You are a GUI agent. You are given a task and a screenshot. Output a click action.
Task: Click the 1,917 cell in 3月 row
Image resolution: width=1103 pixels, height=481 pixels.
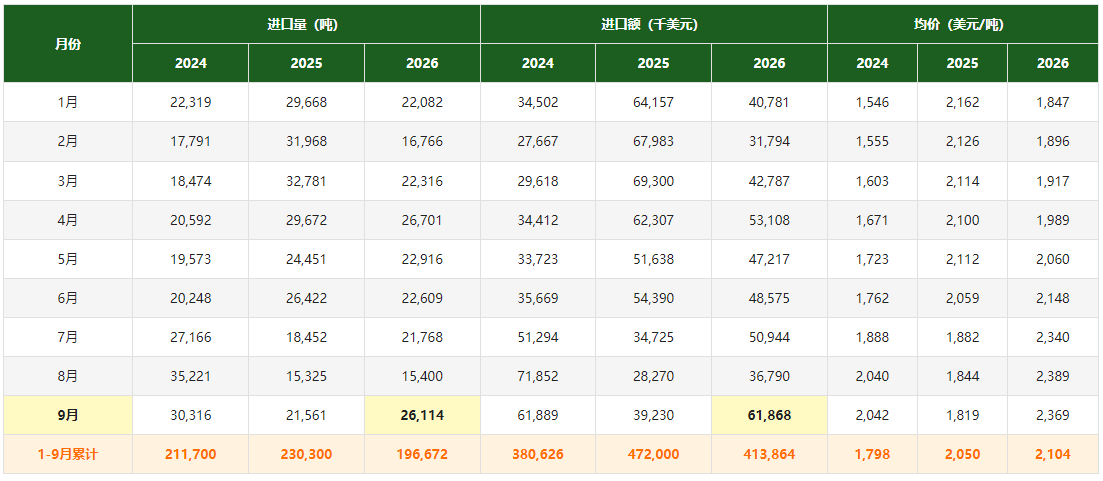(x=1053, y=181)
